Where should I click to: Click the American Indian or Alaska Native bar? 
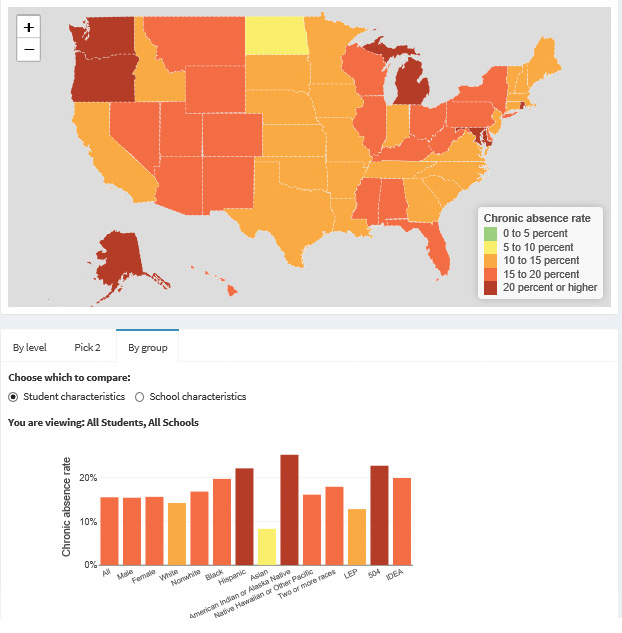pos(289,510)
